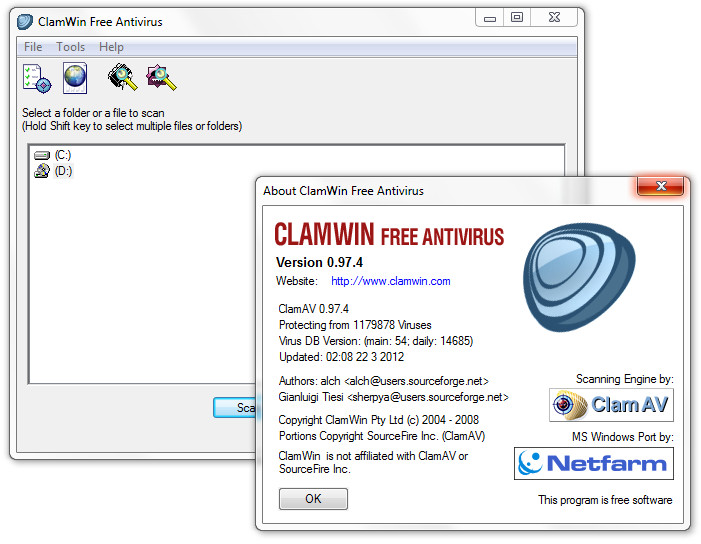Click the partially hidden Scan button

[235, 407]
